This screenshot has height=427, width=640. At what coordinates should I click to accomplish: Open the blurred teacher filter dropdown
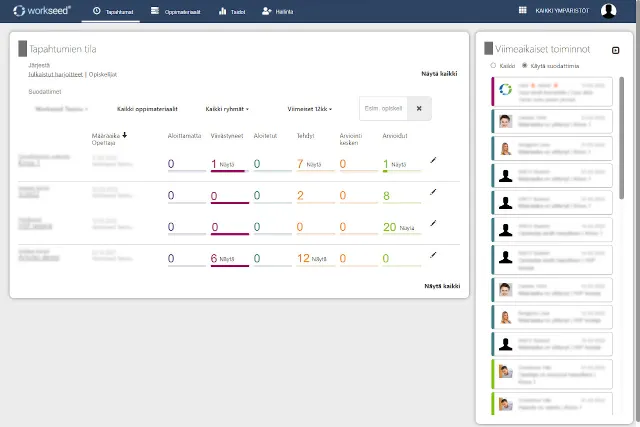click(61, 109)
